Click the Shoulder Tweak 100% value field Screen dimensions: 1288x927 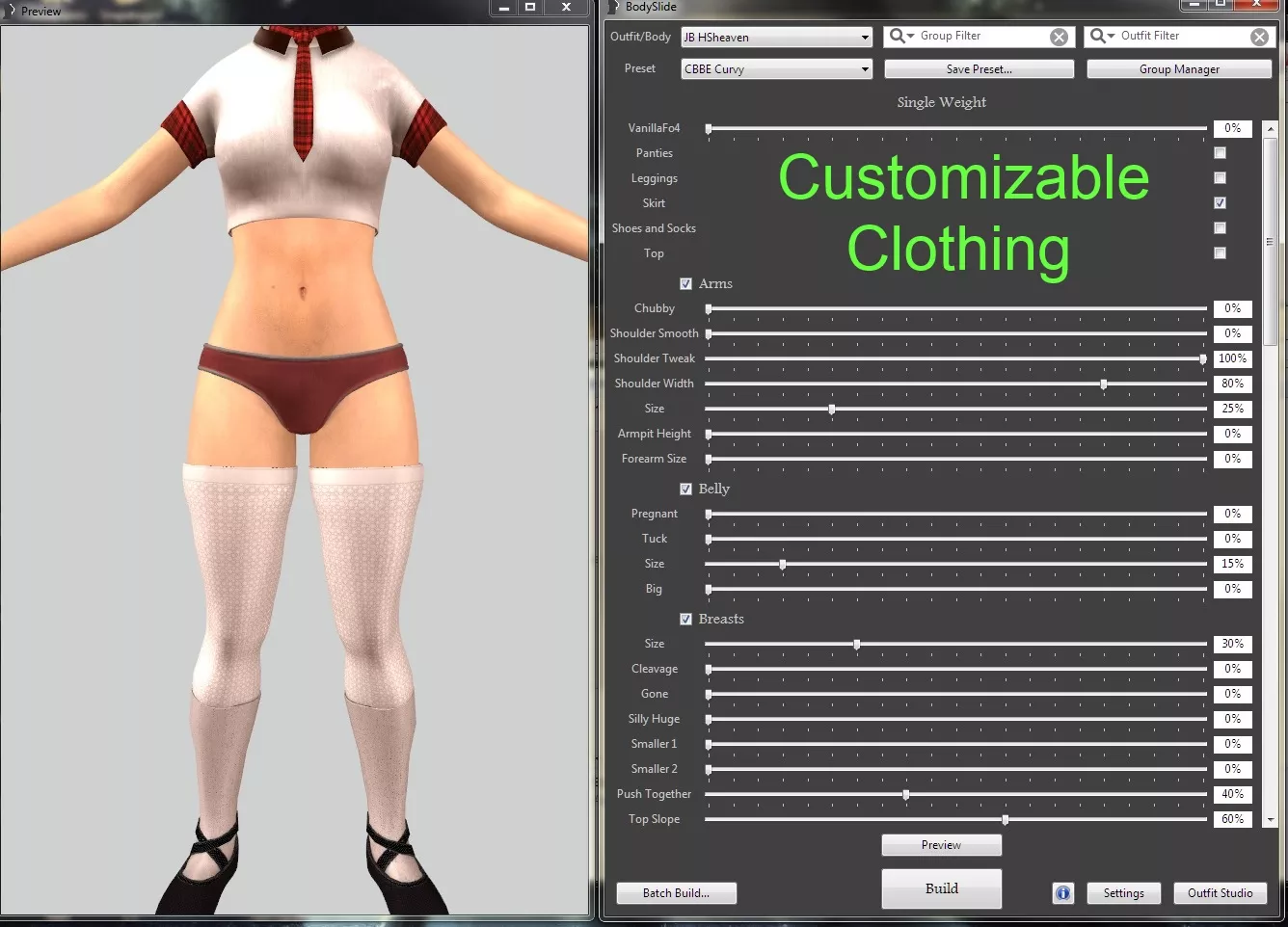(x=1232, y=358)
